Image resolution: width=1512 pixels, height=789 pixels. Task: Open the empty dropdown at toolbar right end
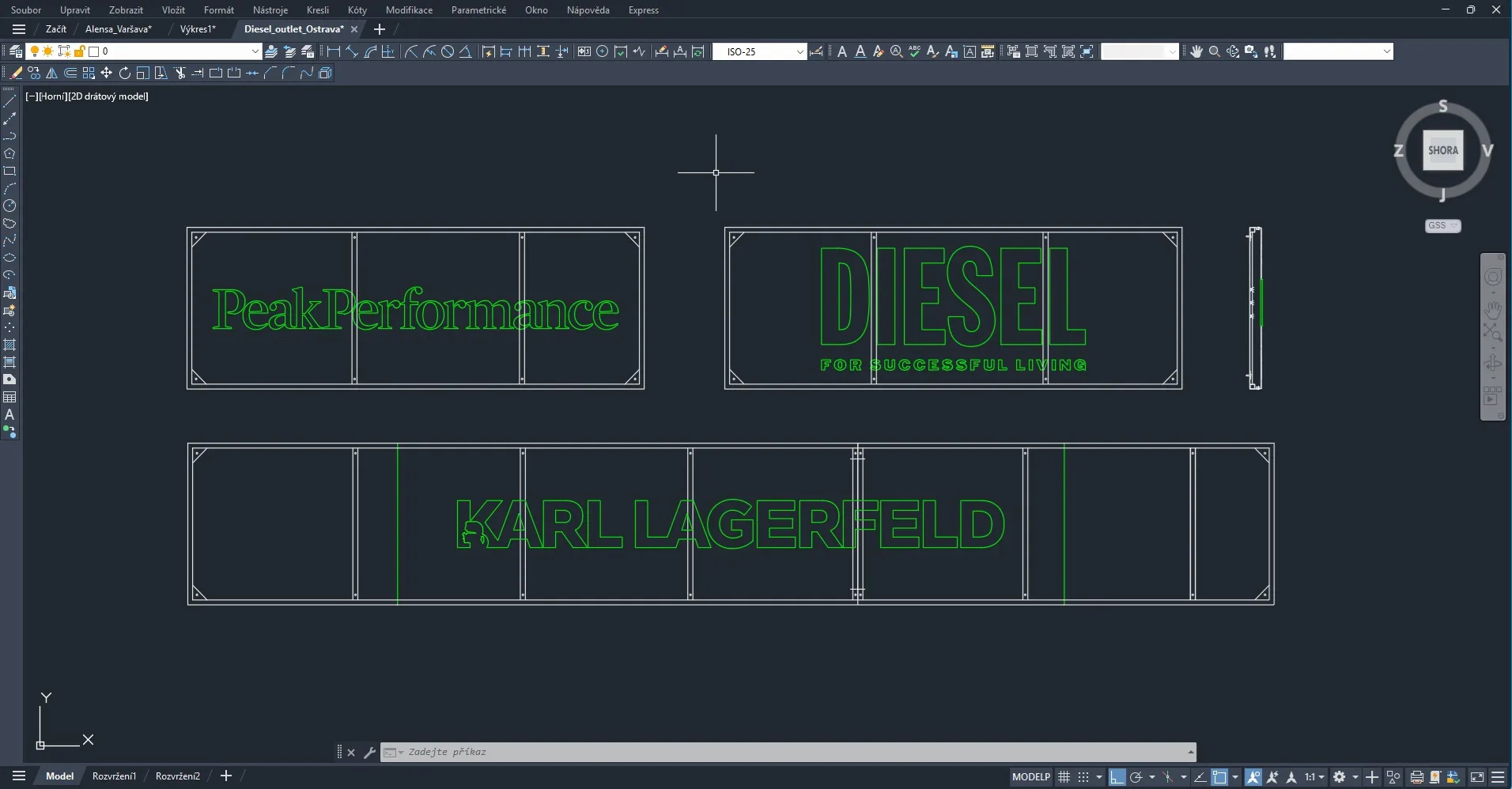click(1338, 51)
